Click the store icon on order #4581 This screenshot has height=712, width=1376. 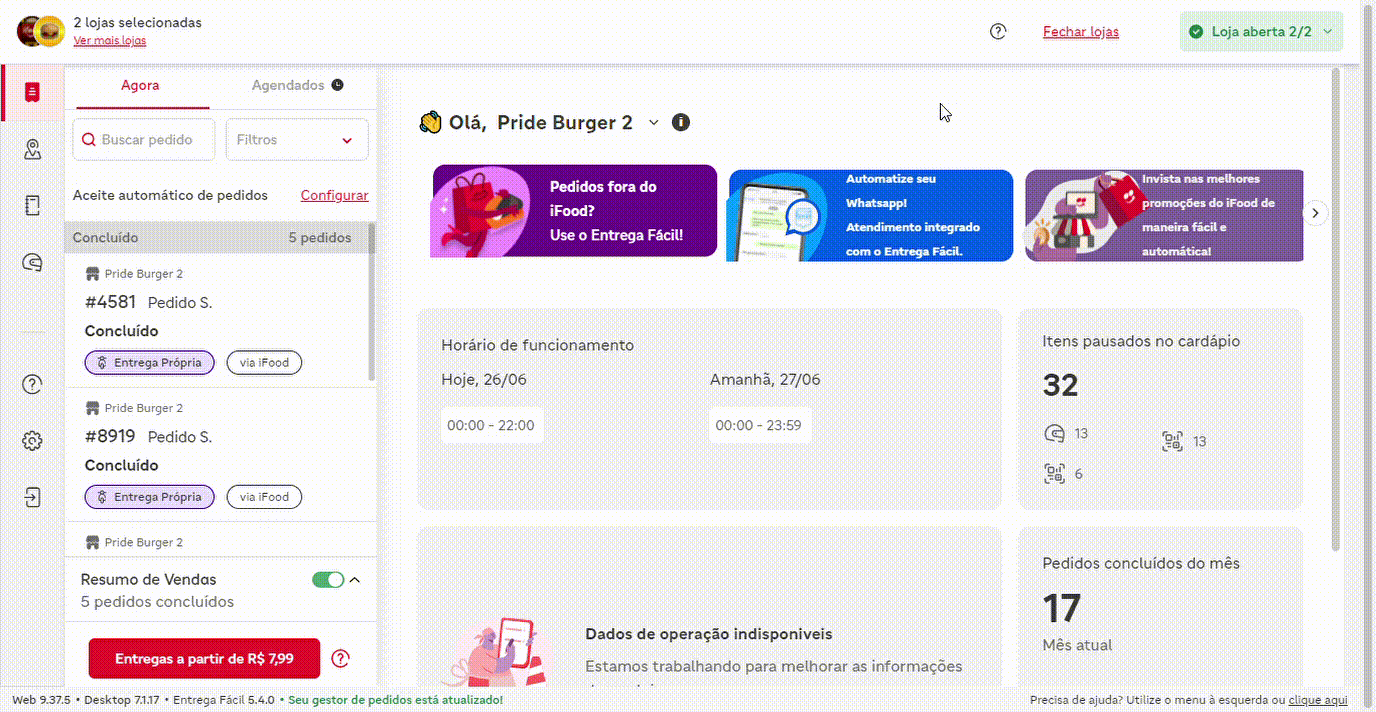(93, 274)
